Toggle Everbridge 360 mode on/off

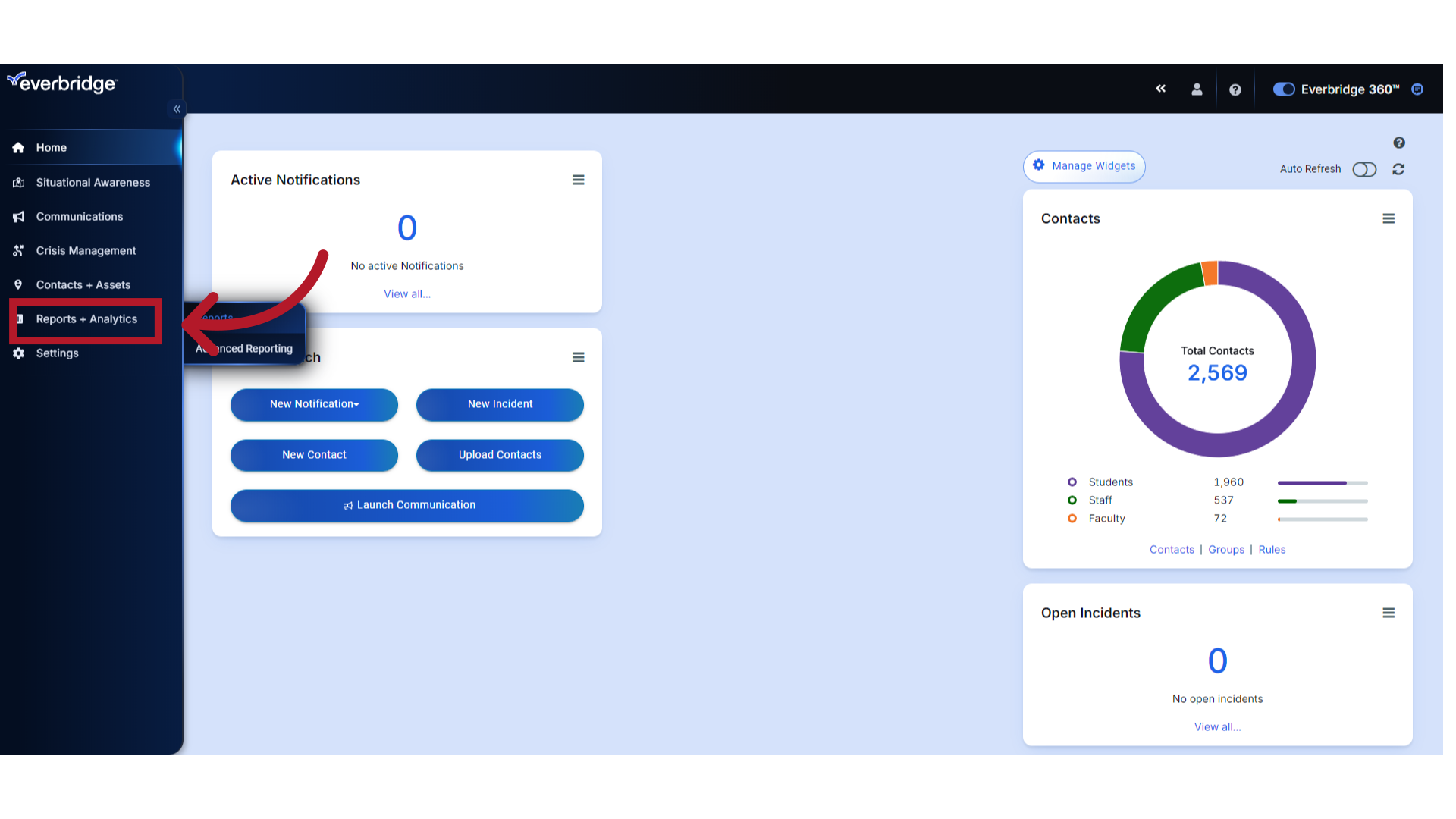(1282, 89)
